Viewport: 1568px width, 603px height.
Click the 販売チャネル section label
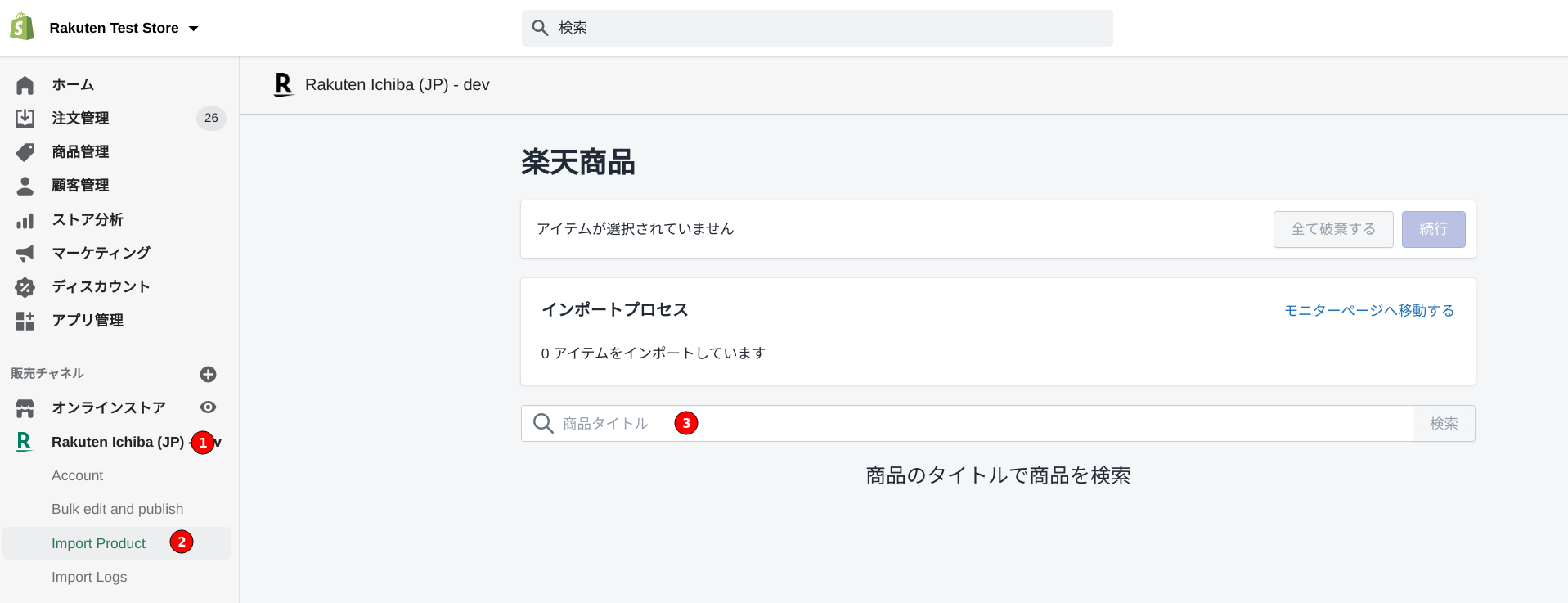coord(47,373)
